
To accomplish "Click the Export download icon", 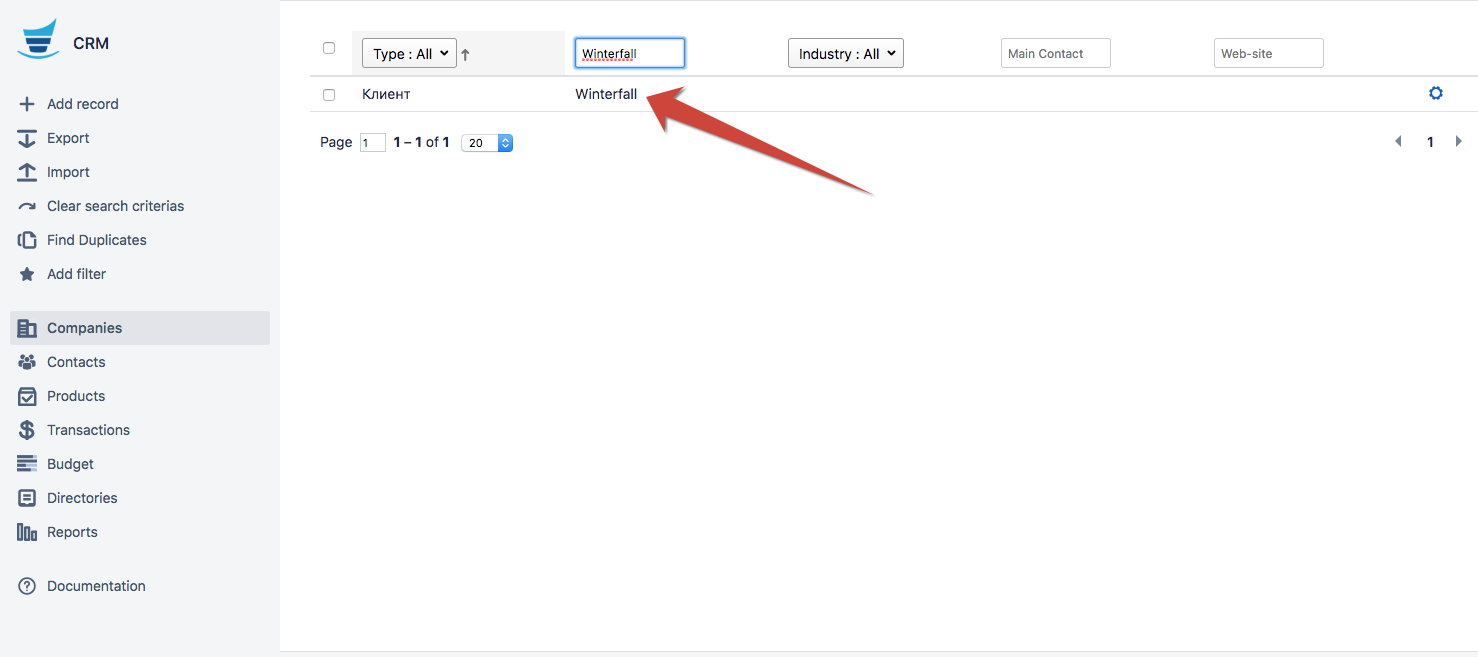I will tap(27, 138).
